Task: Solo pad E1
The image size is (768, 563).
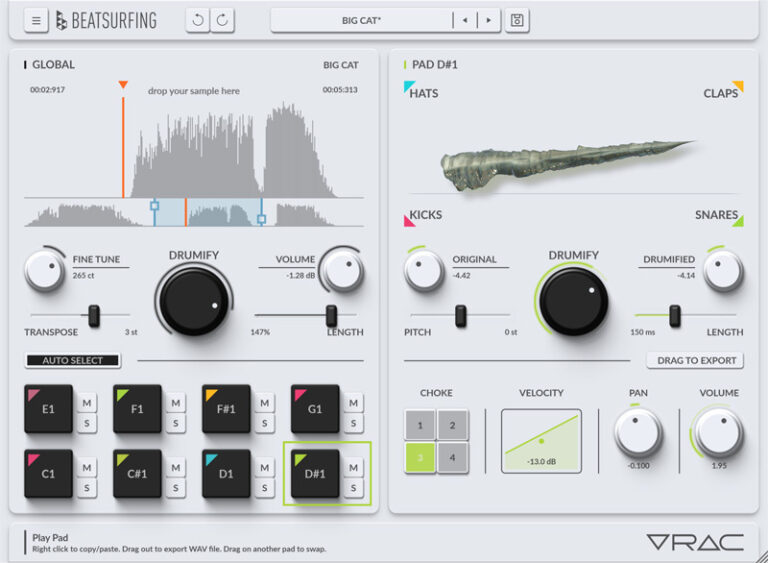Action: [x=87, y=423]
